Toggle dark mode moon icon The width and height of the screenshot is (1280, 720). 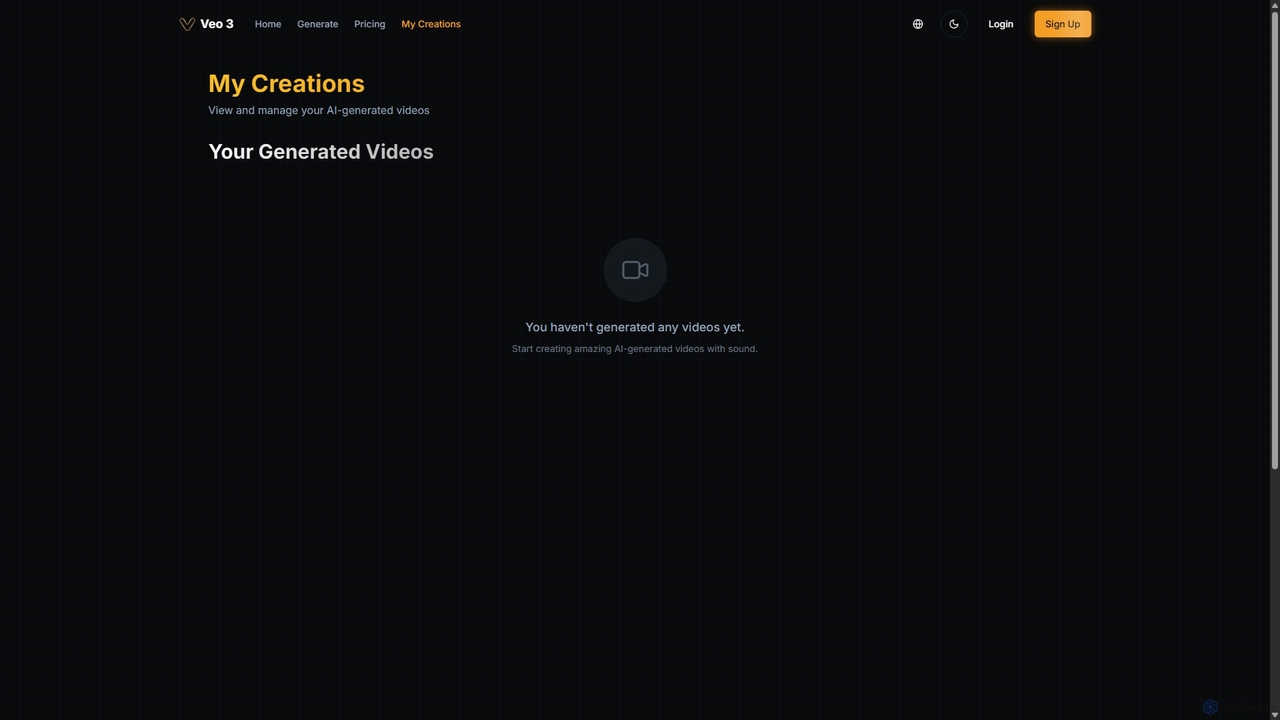click(954, 24)
